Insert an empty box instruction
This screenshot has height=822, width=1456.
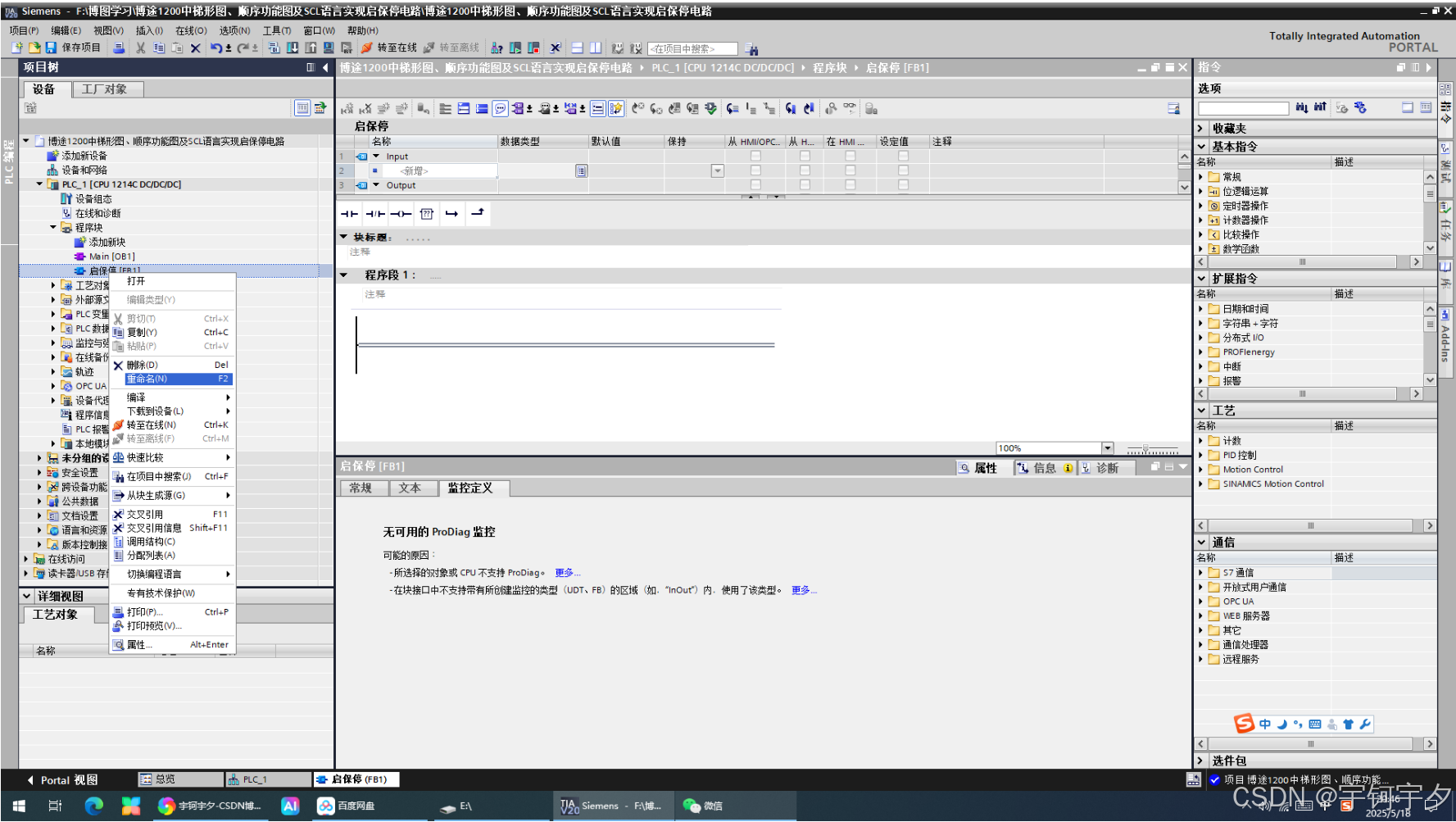point(427,214)
